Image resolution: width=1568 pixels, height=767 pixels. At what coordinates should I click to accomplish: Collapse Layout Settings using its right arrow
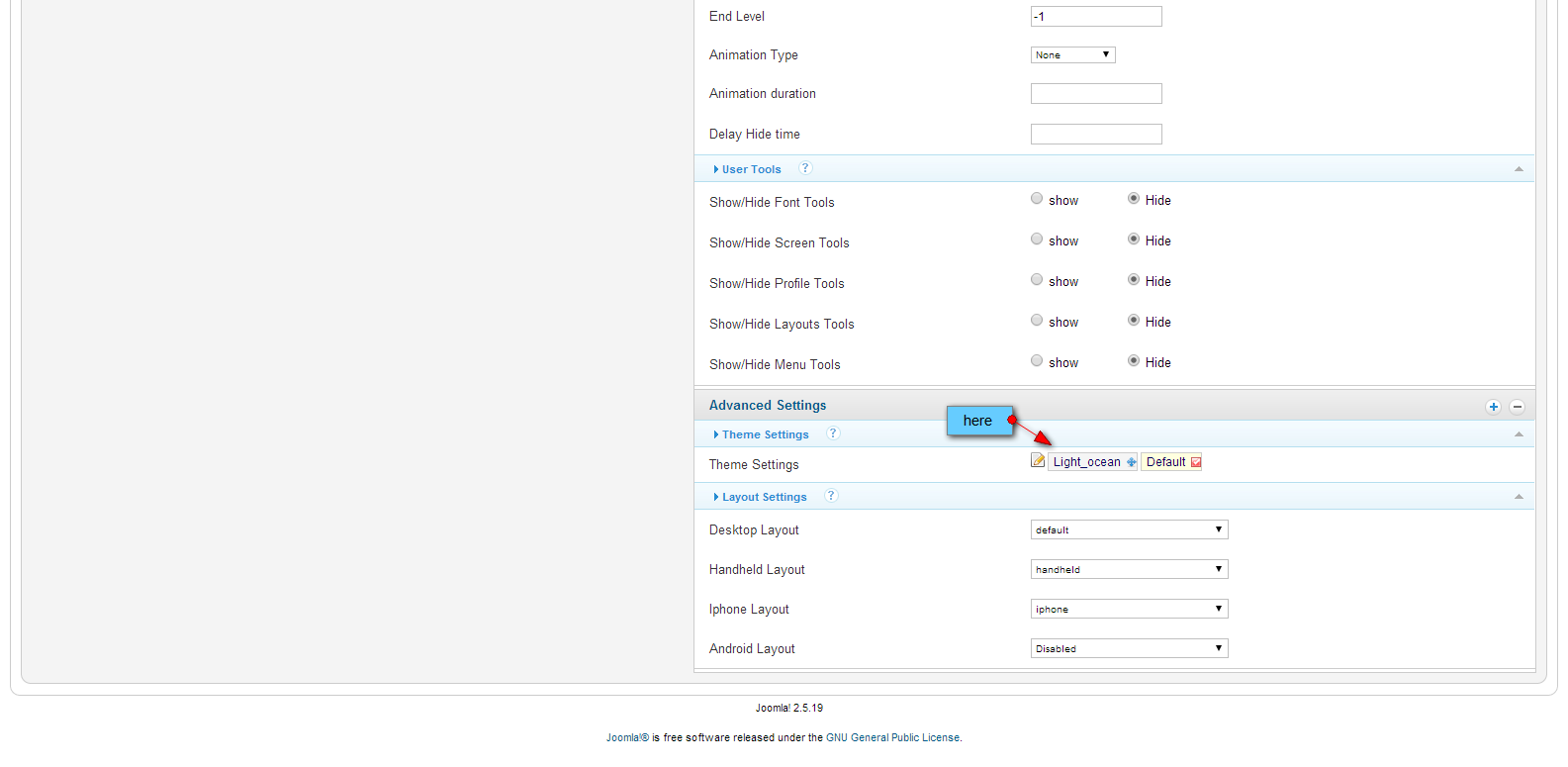[1519, 497]
